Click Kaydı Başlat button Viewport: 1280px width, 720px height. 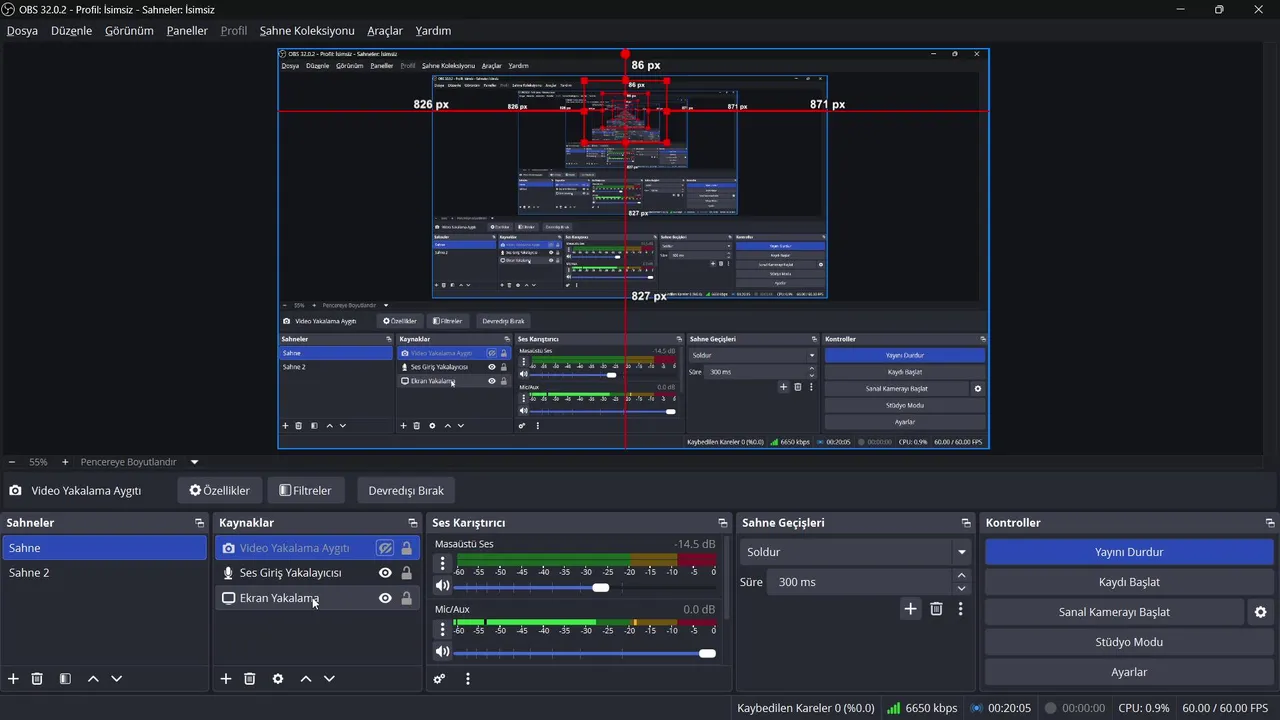[1129, 582]
